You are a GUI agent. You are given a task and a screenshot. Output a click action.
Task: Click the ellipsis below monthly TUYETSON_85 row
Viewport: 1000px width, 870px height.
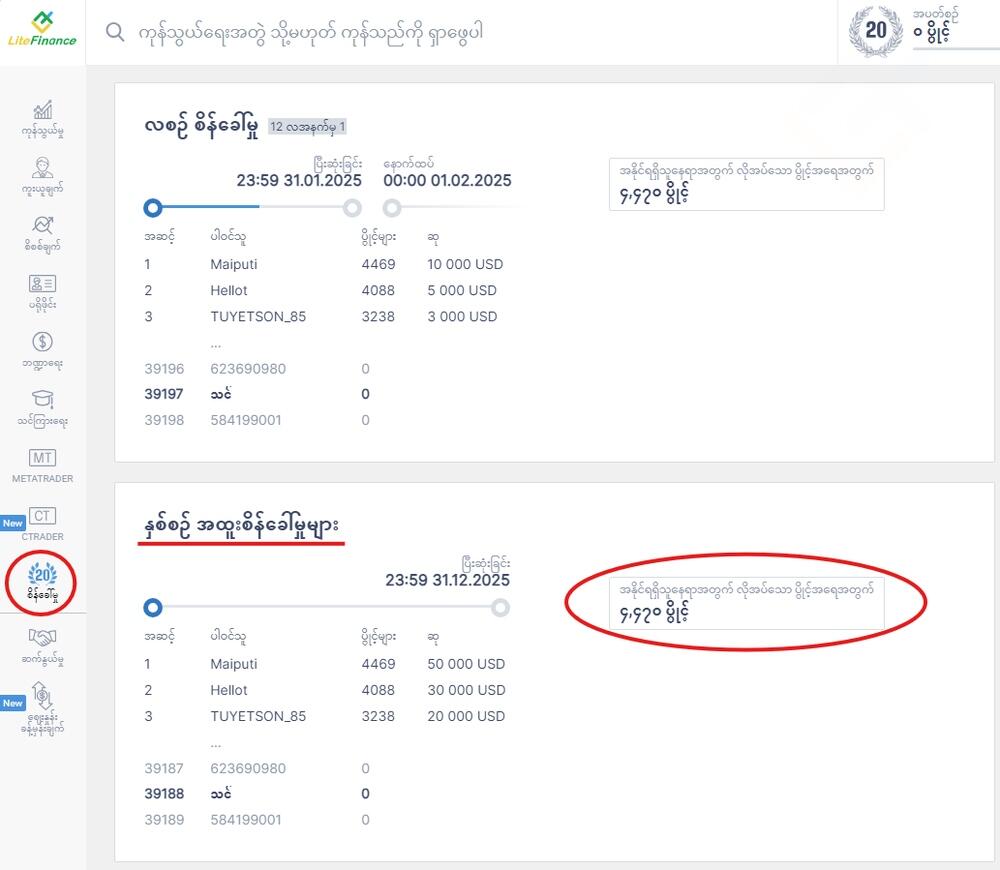216,345
